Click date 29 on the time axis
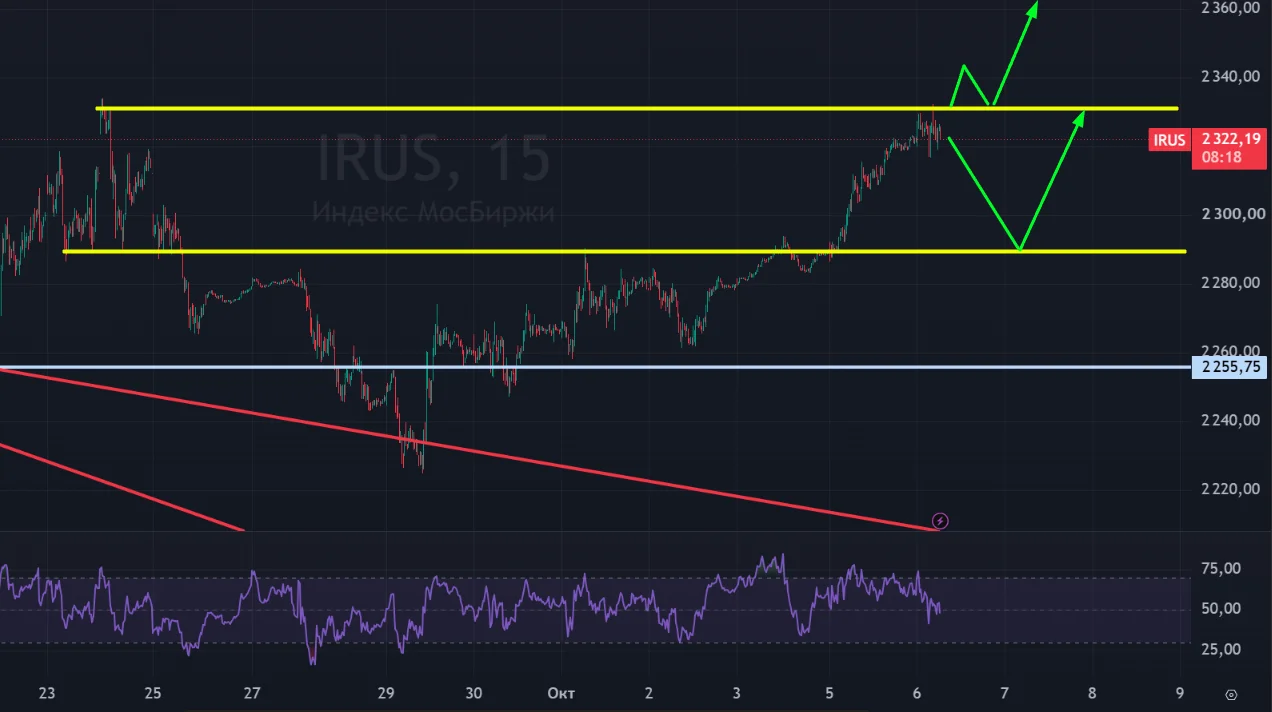Viewport: 1272px width, 712px height. tap(387, 693)
